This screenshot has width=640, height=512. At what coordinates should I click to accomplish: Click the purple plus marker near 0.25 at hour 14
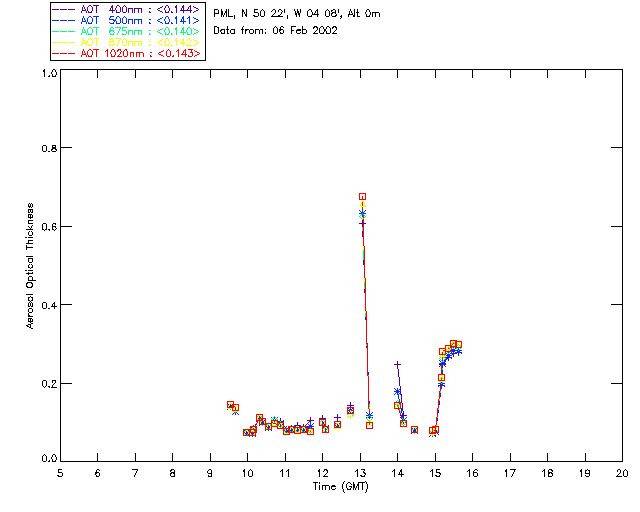pyautogui.click(x=397, y=364)
